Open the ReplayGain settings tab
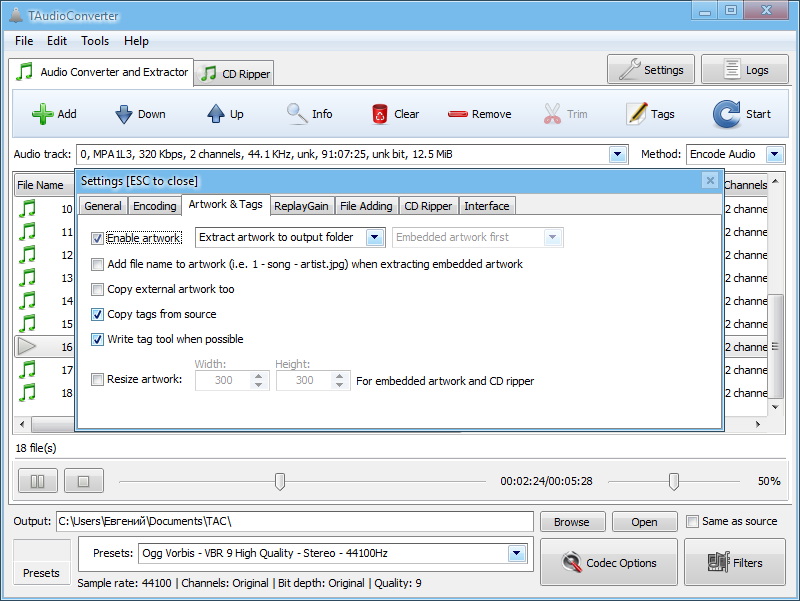Screen dimensions: 800x601 pyautogui.click(x=301, y=206)
